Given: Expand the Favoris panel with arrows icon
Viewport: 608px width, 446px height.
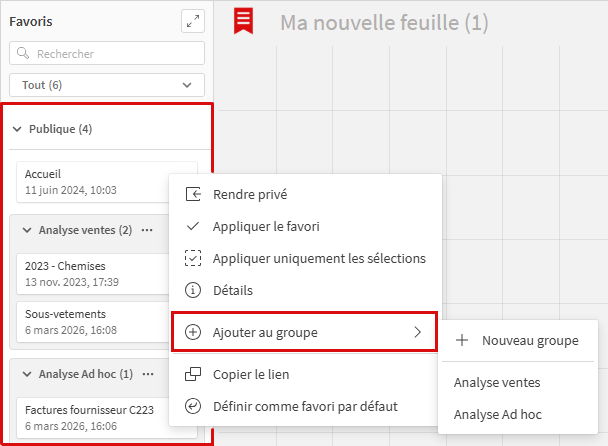Looking at the screenshot, I should click(193, 21).
